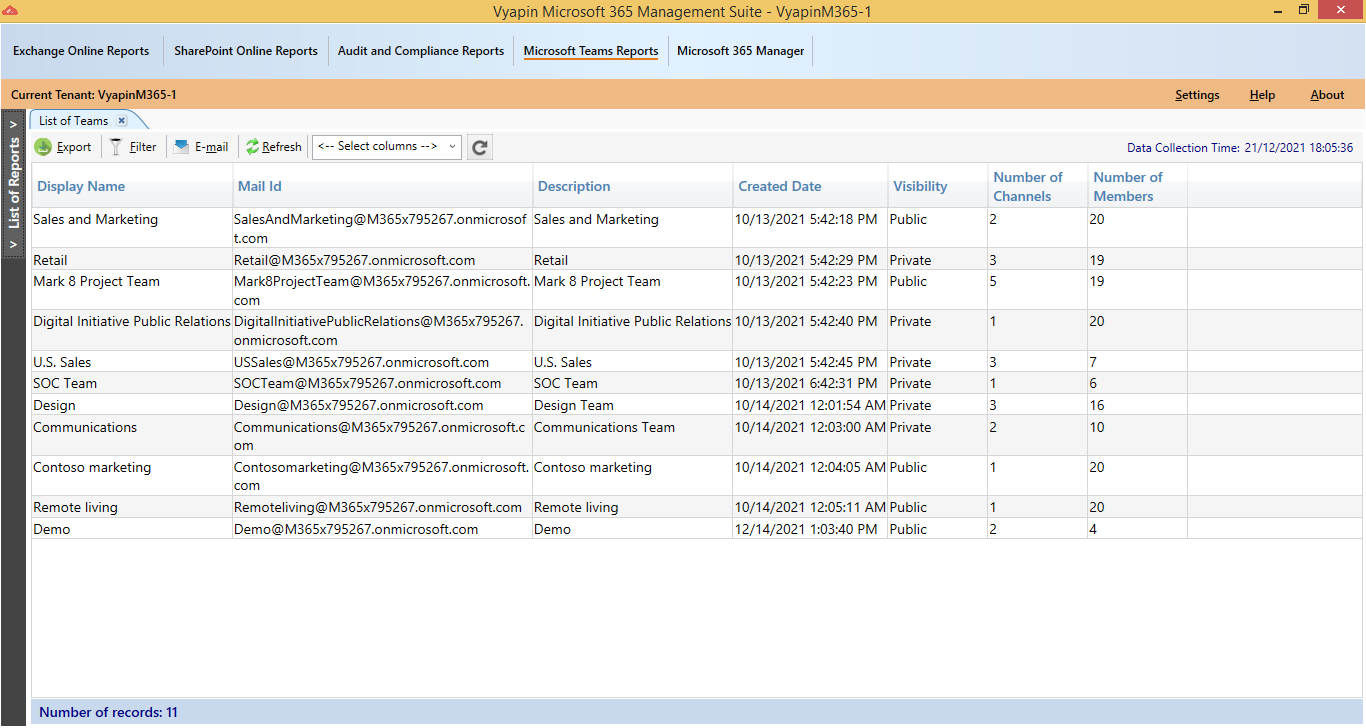Screen dimensions: 1366x728
Task: Click mail id Retail@M365x795267.onmicrosoft.com
Action: tap(354, 260)
